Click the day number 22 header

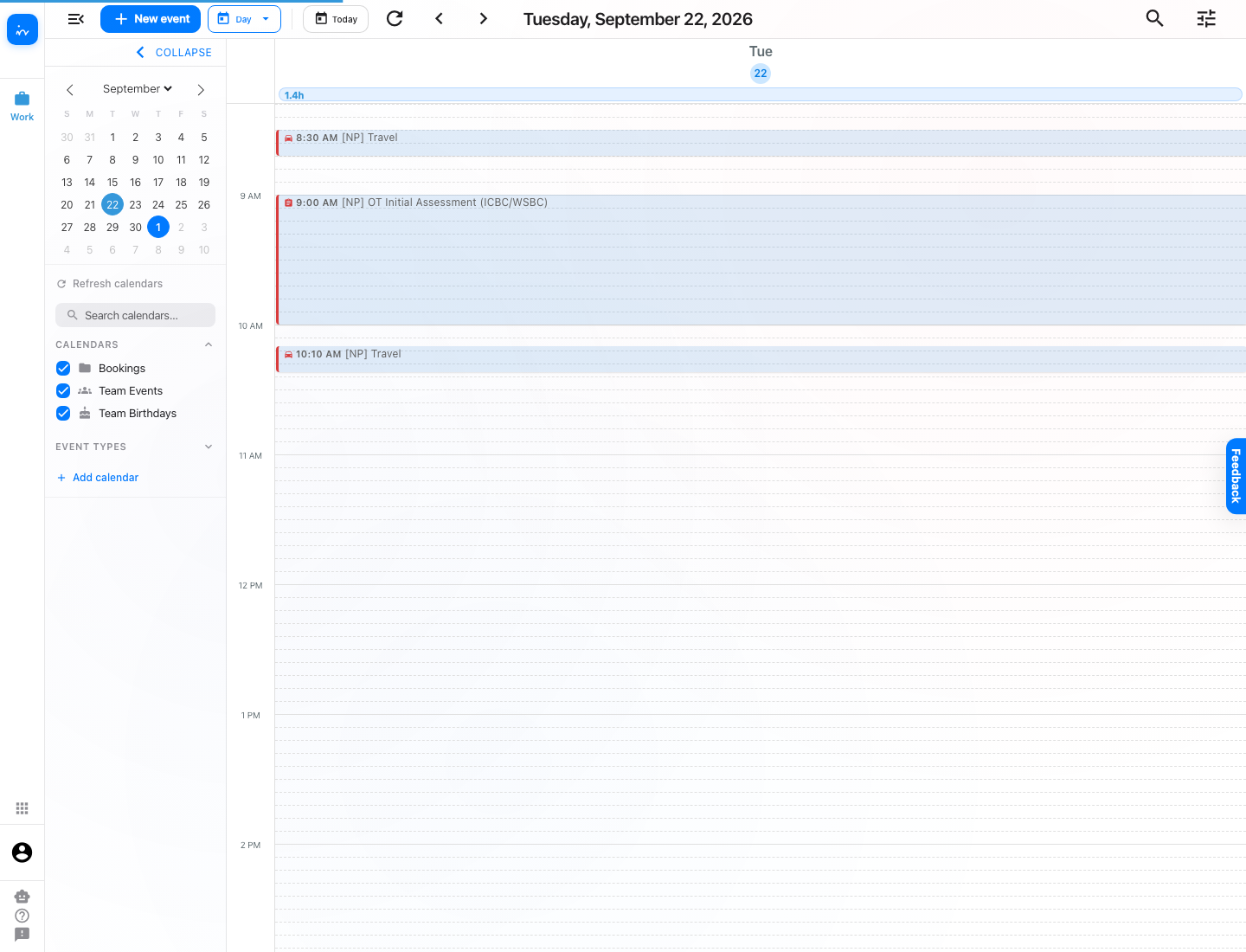(x=761, y=74)
